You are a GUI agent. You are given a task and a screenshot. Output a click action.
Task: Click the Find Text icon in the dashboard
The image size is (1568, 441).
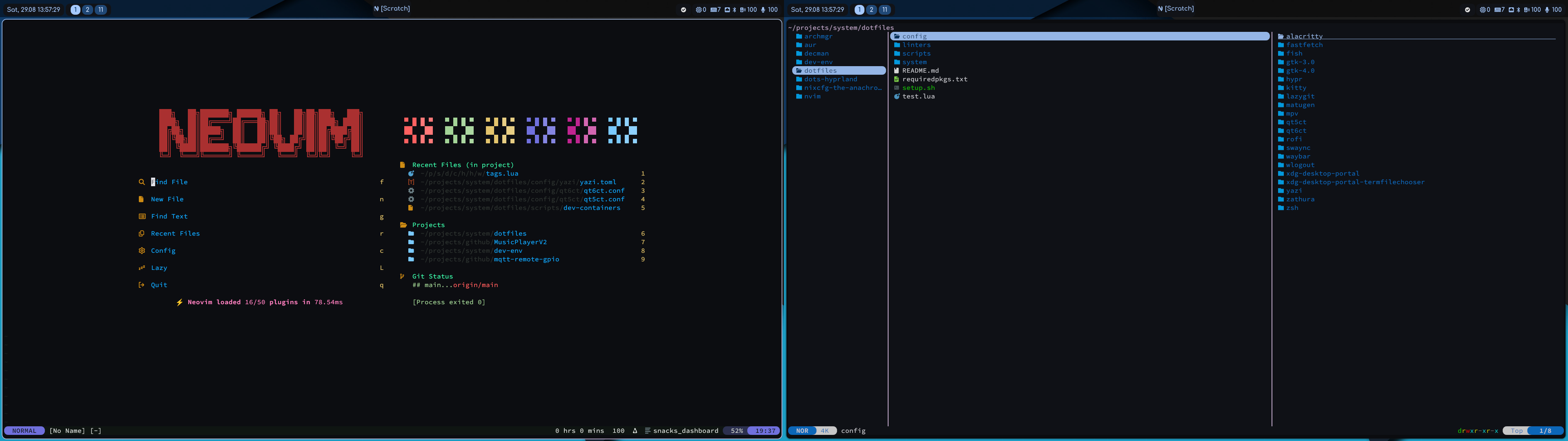(142, 216)
